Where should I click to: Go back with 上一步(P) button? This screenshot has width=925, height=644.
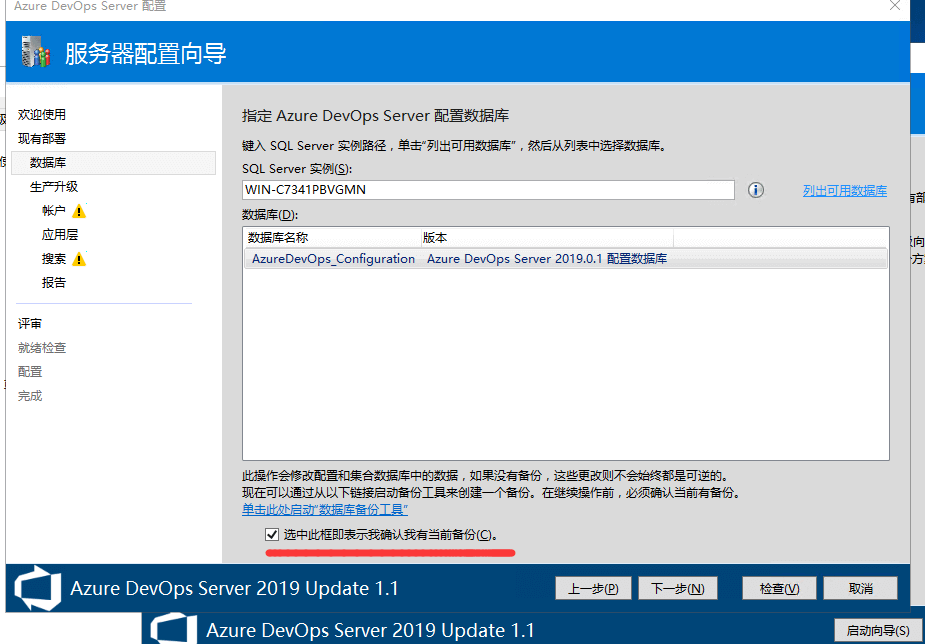tap(593, 589)
